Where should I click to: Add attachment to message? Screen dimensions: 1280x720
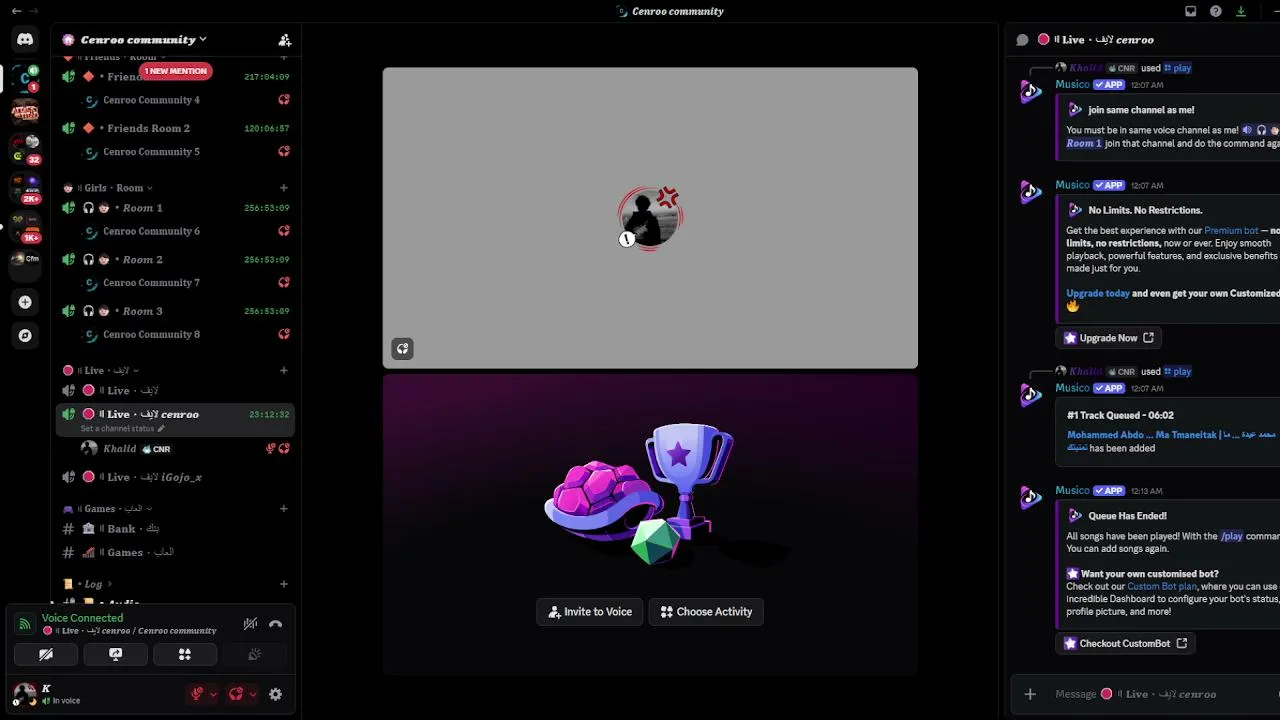(1030, 694)
